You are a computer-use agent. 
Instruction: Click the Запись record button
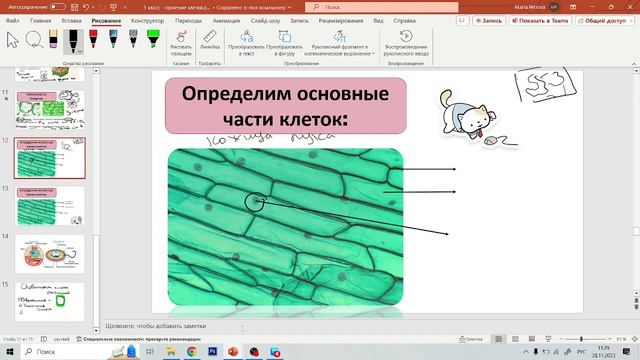tap(489, 20)
